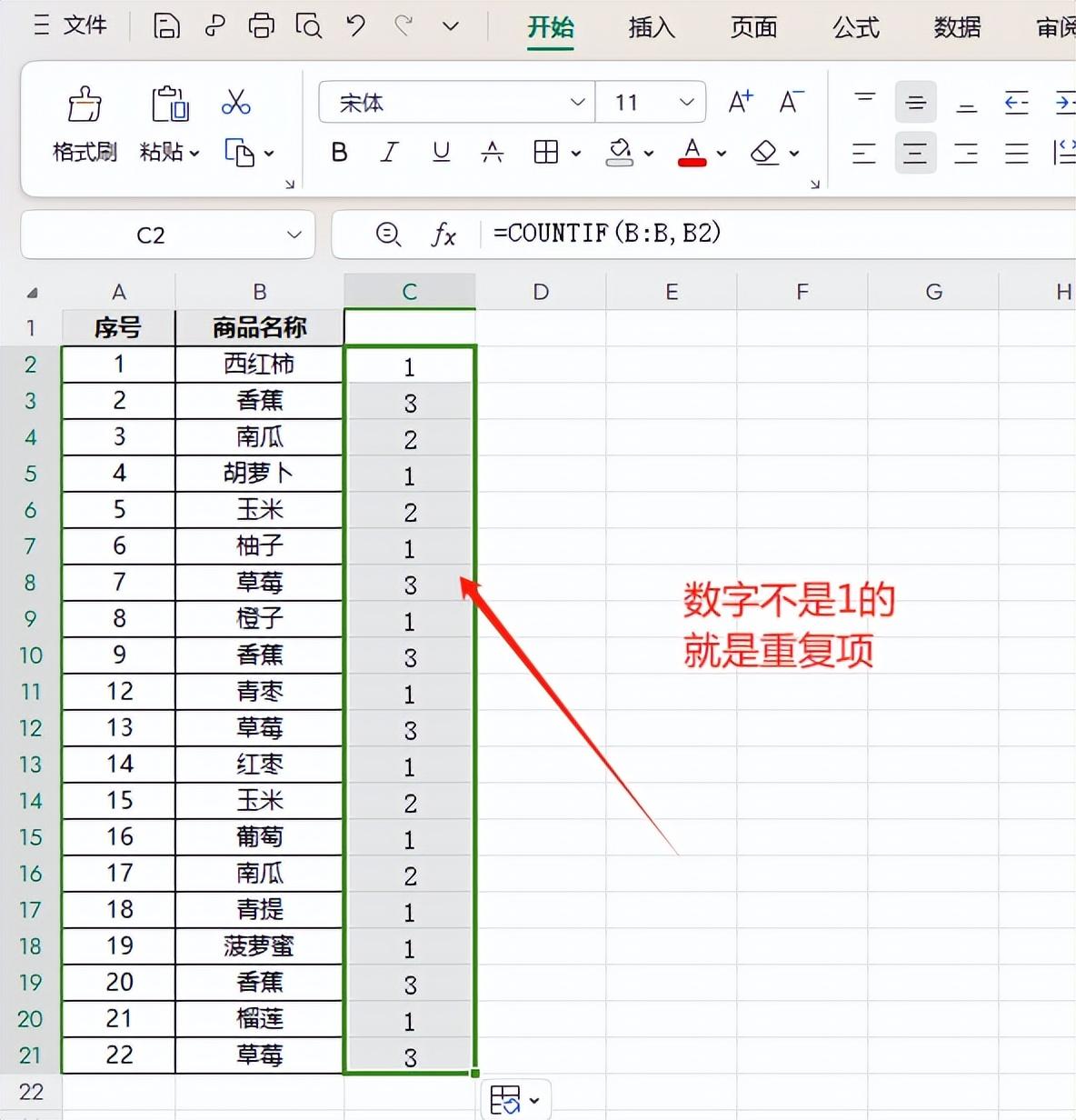Viewport: 1076px width, 1120px height.
Task: Increase font size with A+ icon
Action: click(741, 102)
